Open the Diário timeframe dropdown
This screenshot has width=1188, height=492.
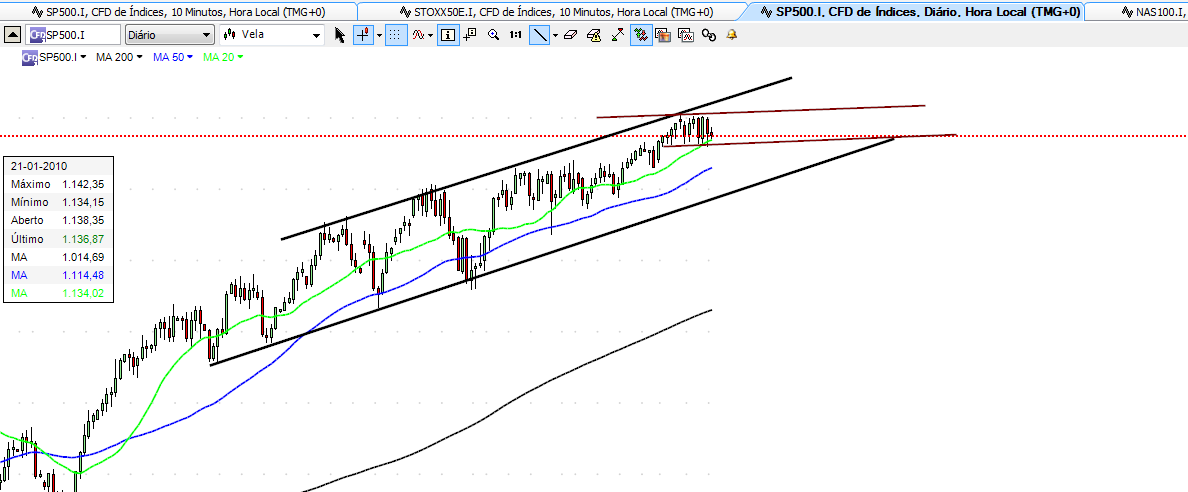[x=170, y=35]
